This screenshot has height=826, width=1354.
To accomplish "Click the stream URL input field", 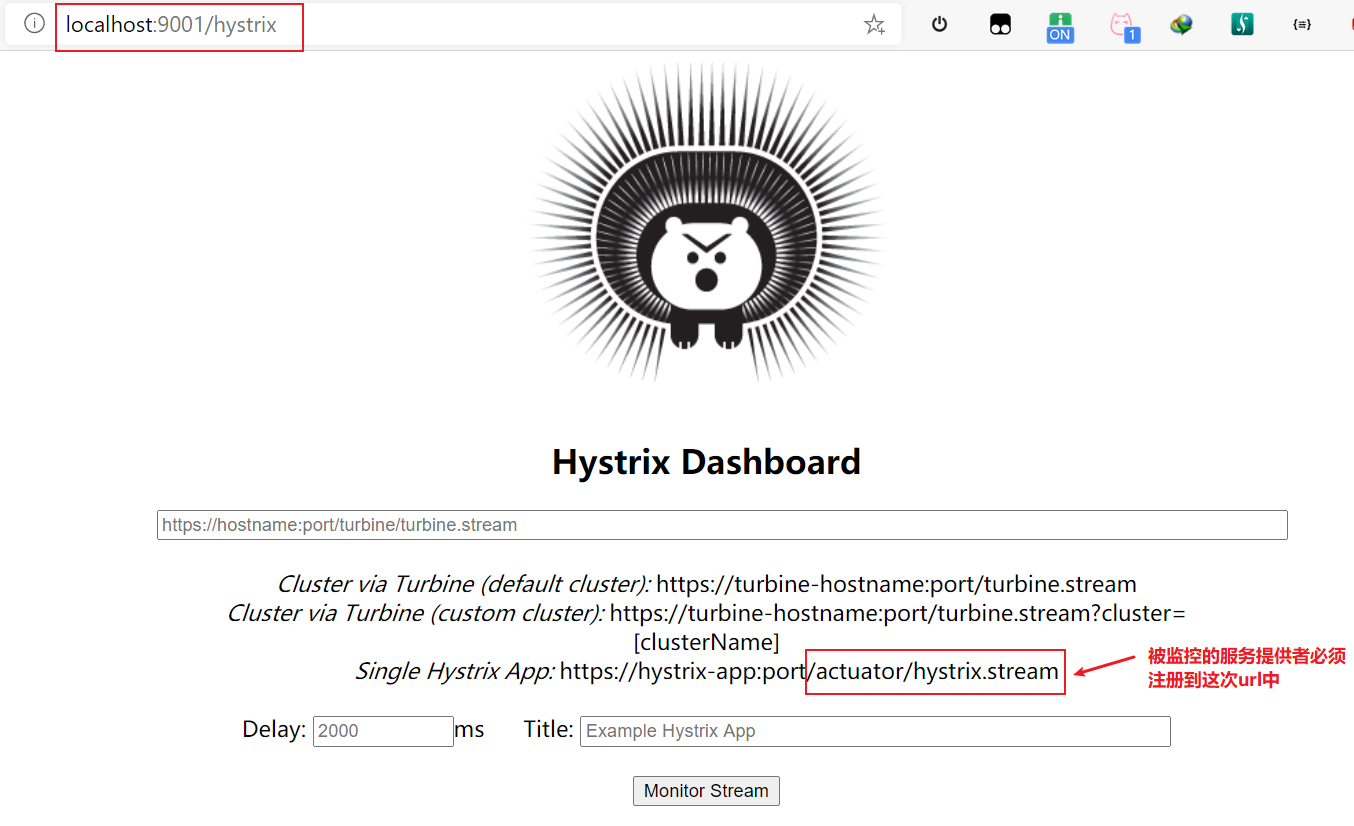I will coord(722,525).
